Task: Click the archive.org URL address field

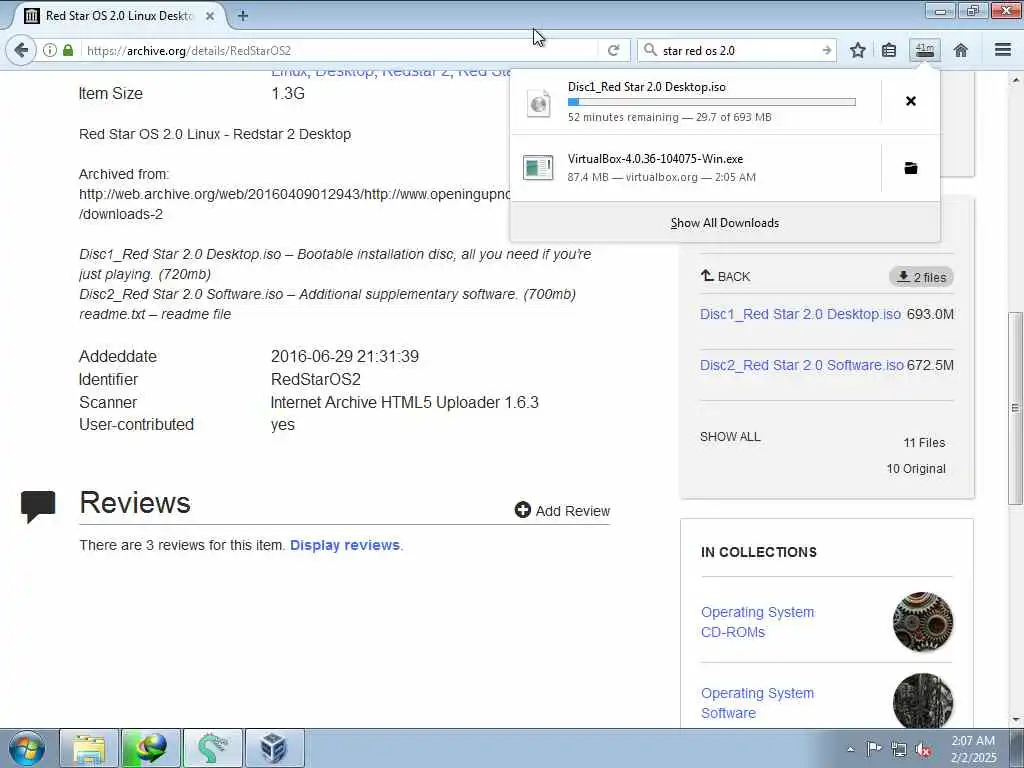Action: point(340,50)
